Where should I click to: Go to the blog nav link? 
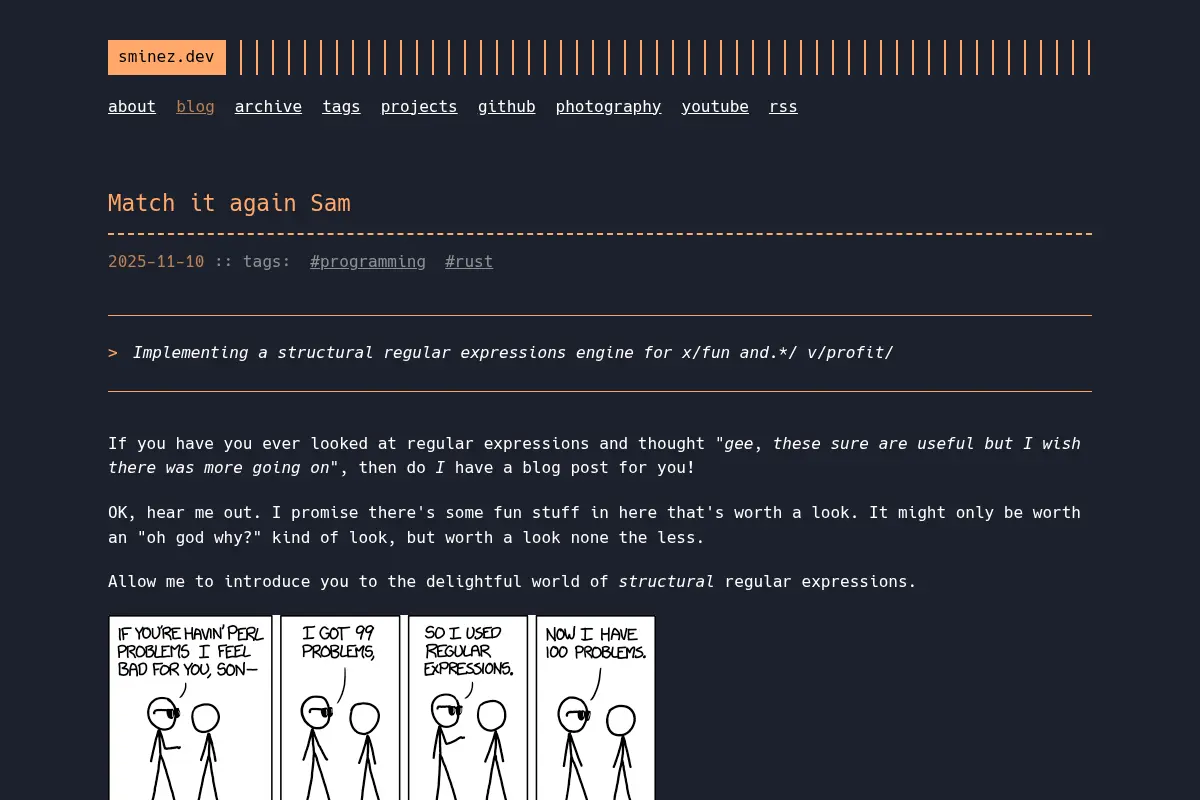(196, 106)
